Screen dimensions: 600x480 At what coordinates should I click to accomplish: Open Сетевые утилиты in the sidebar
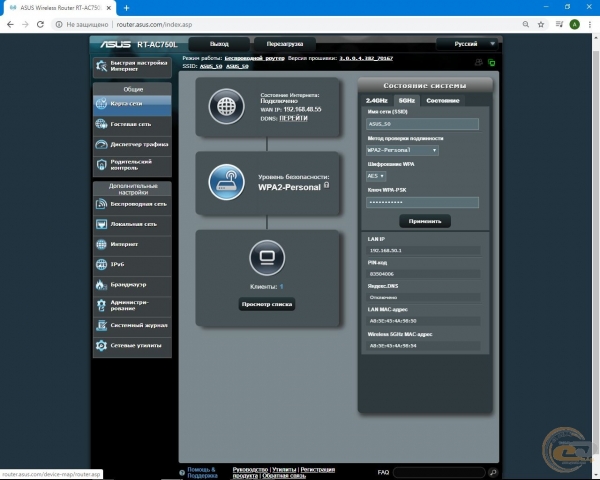click(x=132, y=345)
